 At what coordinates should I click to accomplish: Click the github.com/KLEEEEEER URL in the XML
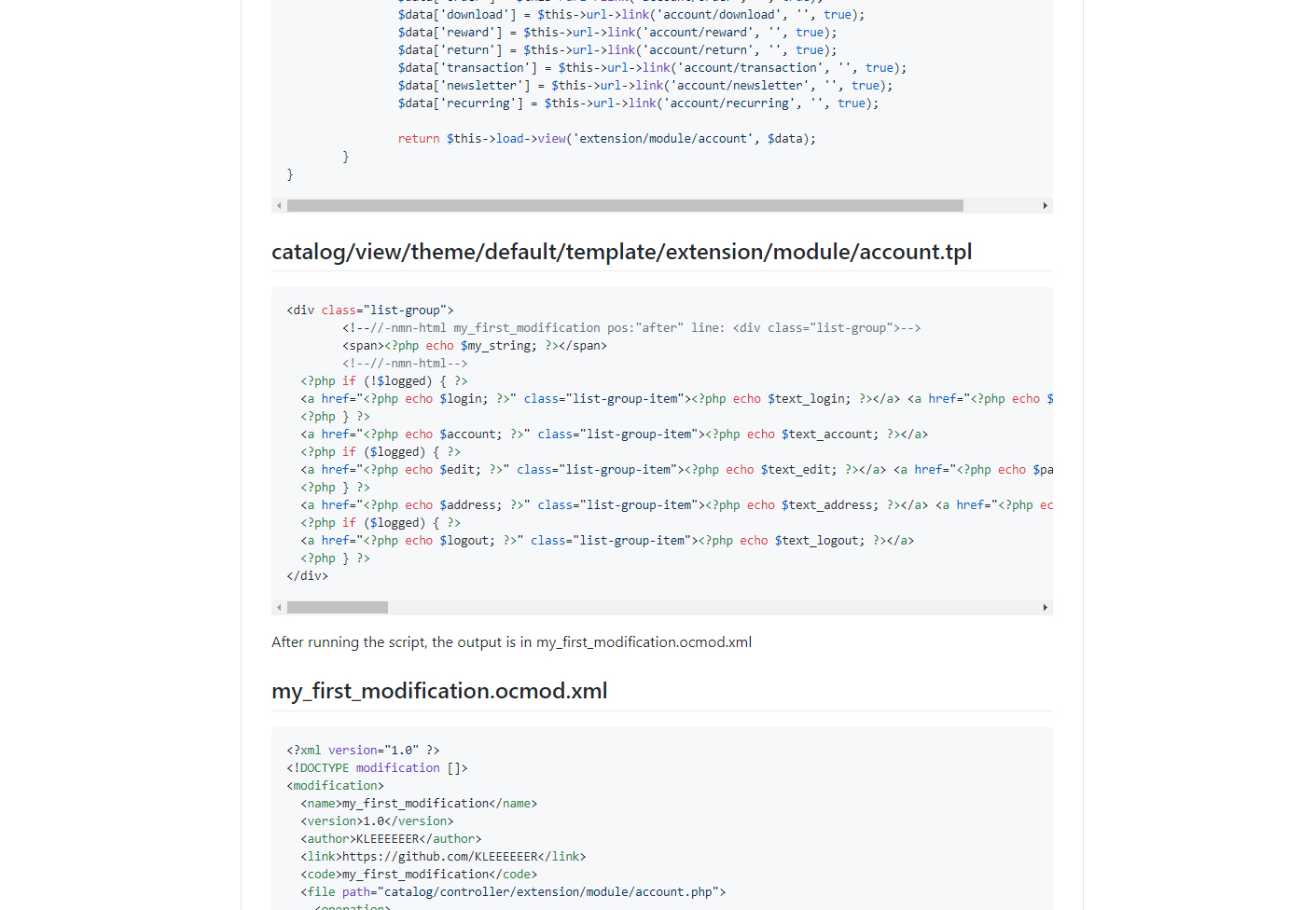point(440,857)
